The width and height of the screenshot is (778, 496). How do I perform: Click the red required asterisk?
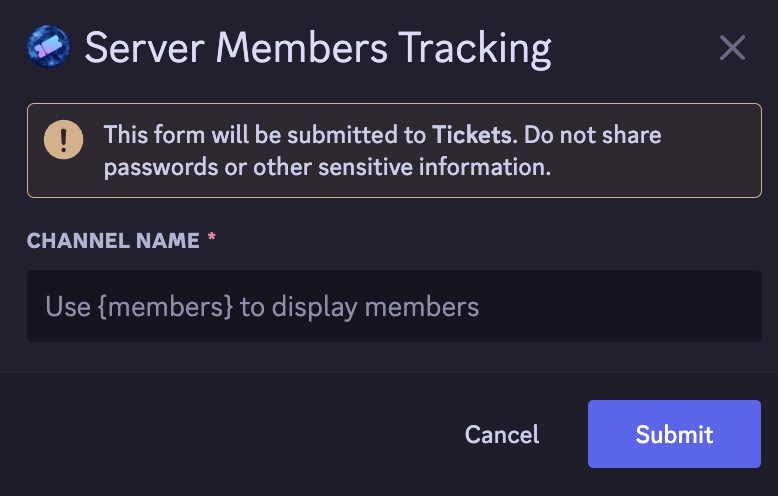pos(212,240)
